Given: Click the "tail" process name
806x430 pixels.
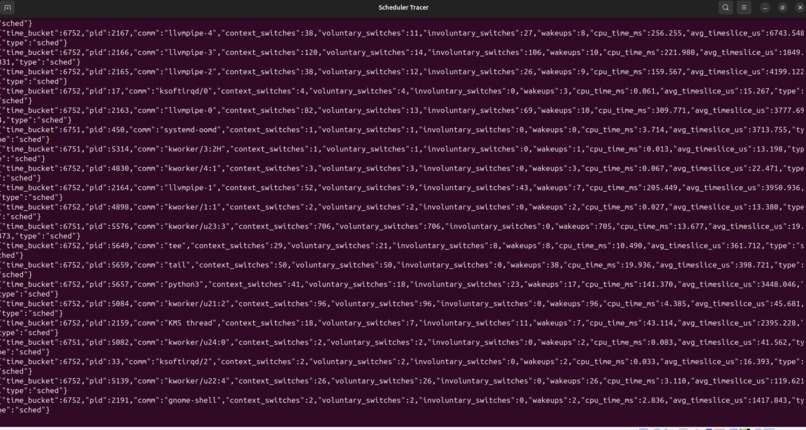Looking at the screenshot, I should tap(177, 265).
